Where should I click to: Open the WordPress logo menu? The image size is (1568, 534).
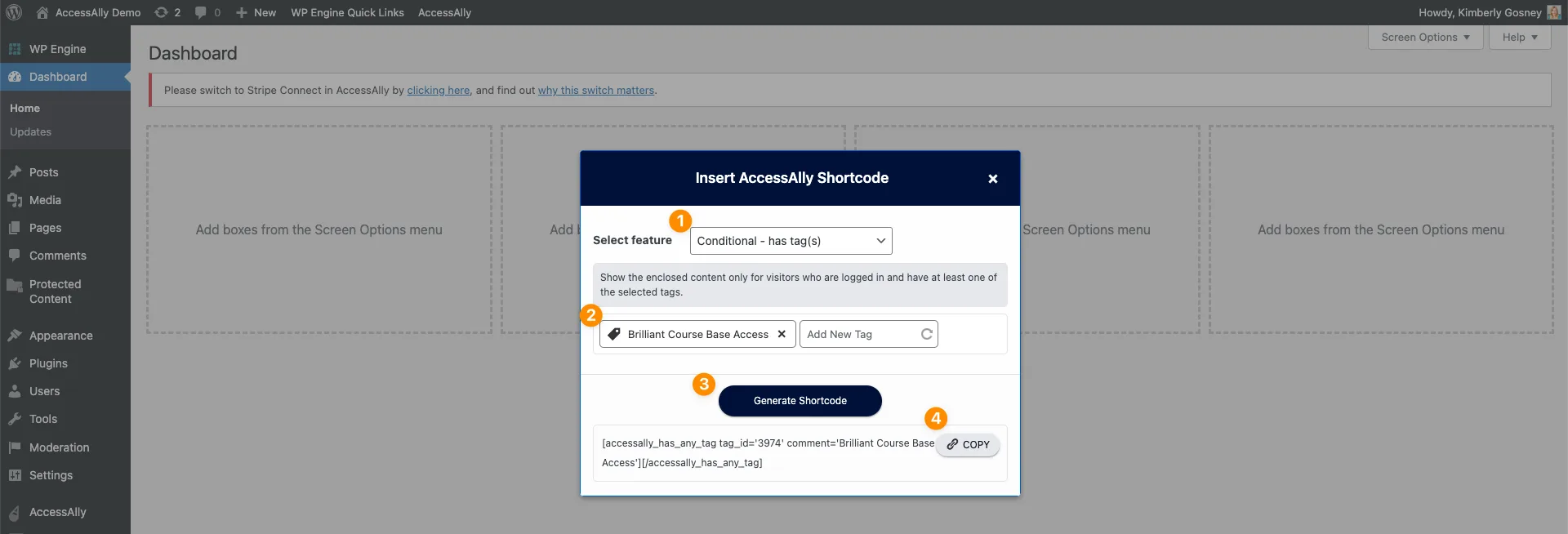(x=14, y=12)
